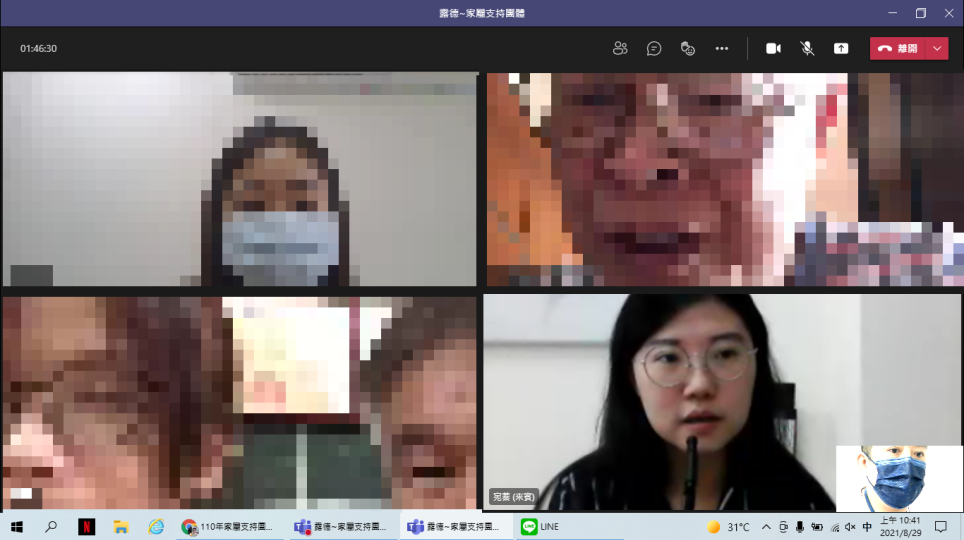Open the Windows notification center
Screen dimensions: 964x540
pos(940,527)
